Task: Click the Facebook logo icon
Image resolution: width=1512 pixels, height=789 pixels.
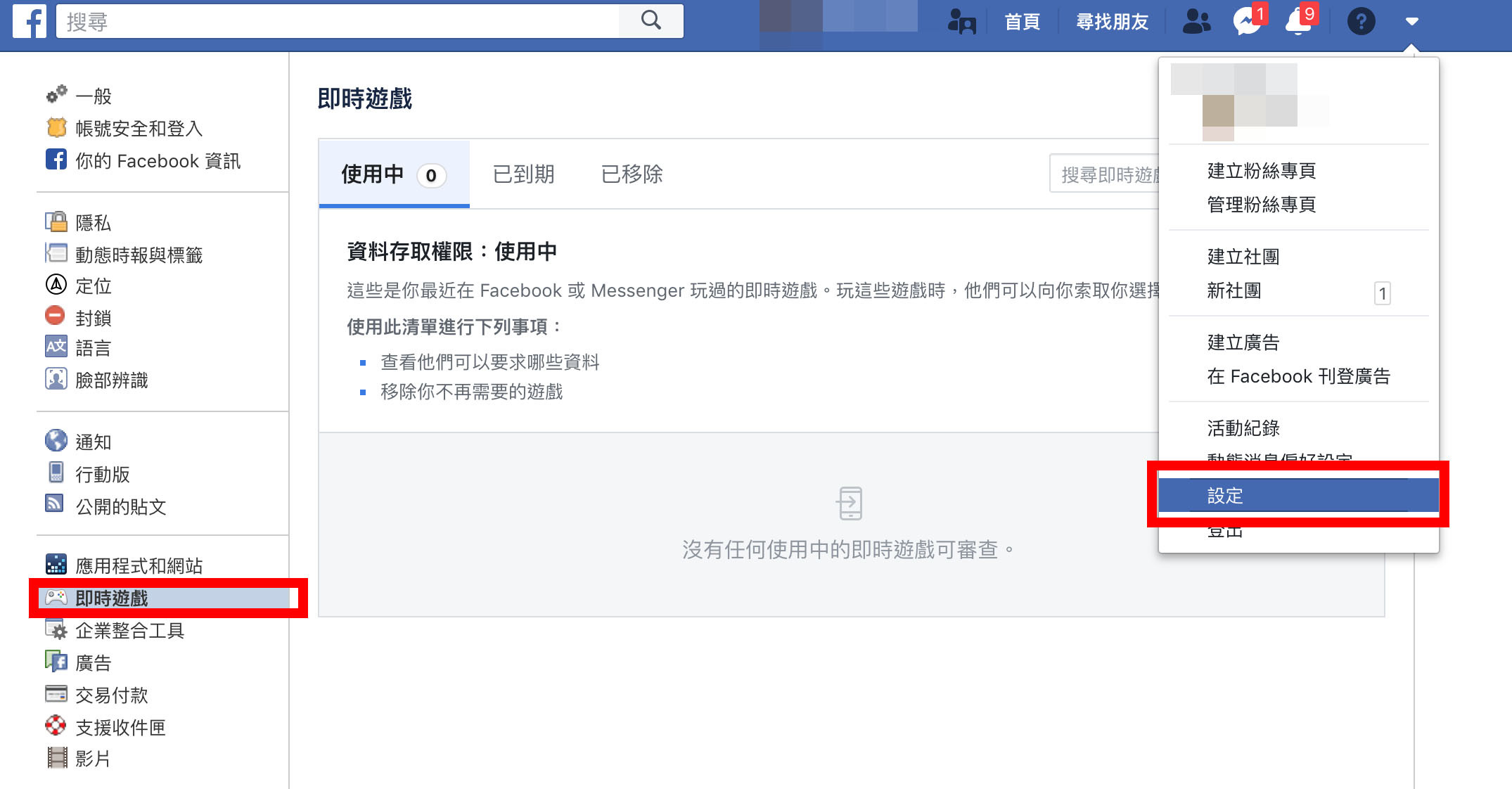Action: tap(30, 21)
